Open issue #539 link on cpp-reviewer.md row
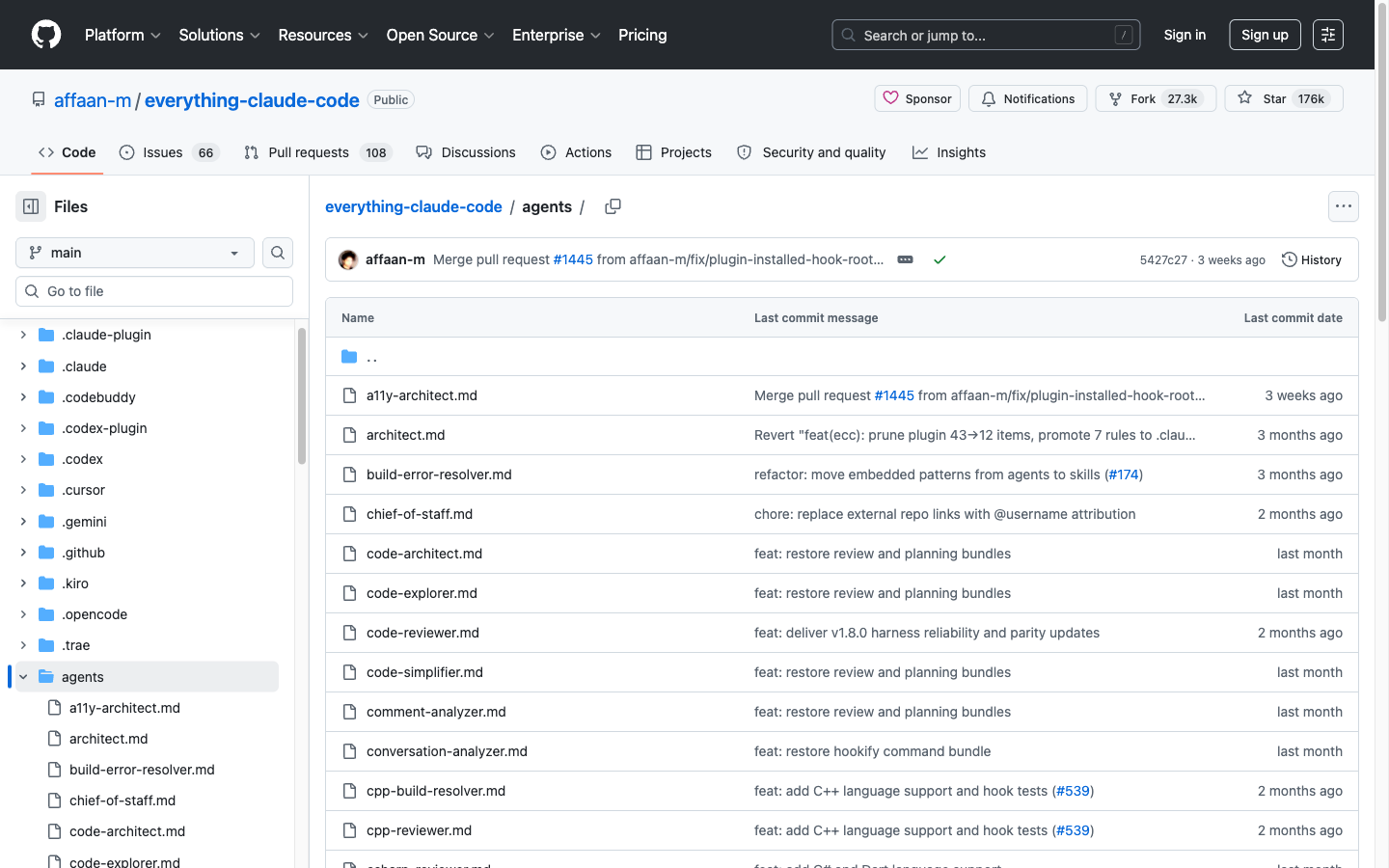This screenshot has width=1389, height=868. pos(1073,830)
